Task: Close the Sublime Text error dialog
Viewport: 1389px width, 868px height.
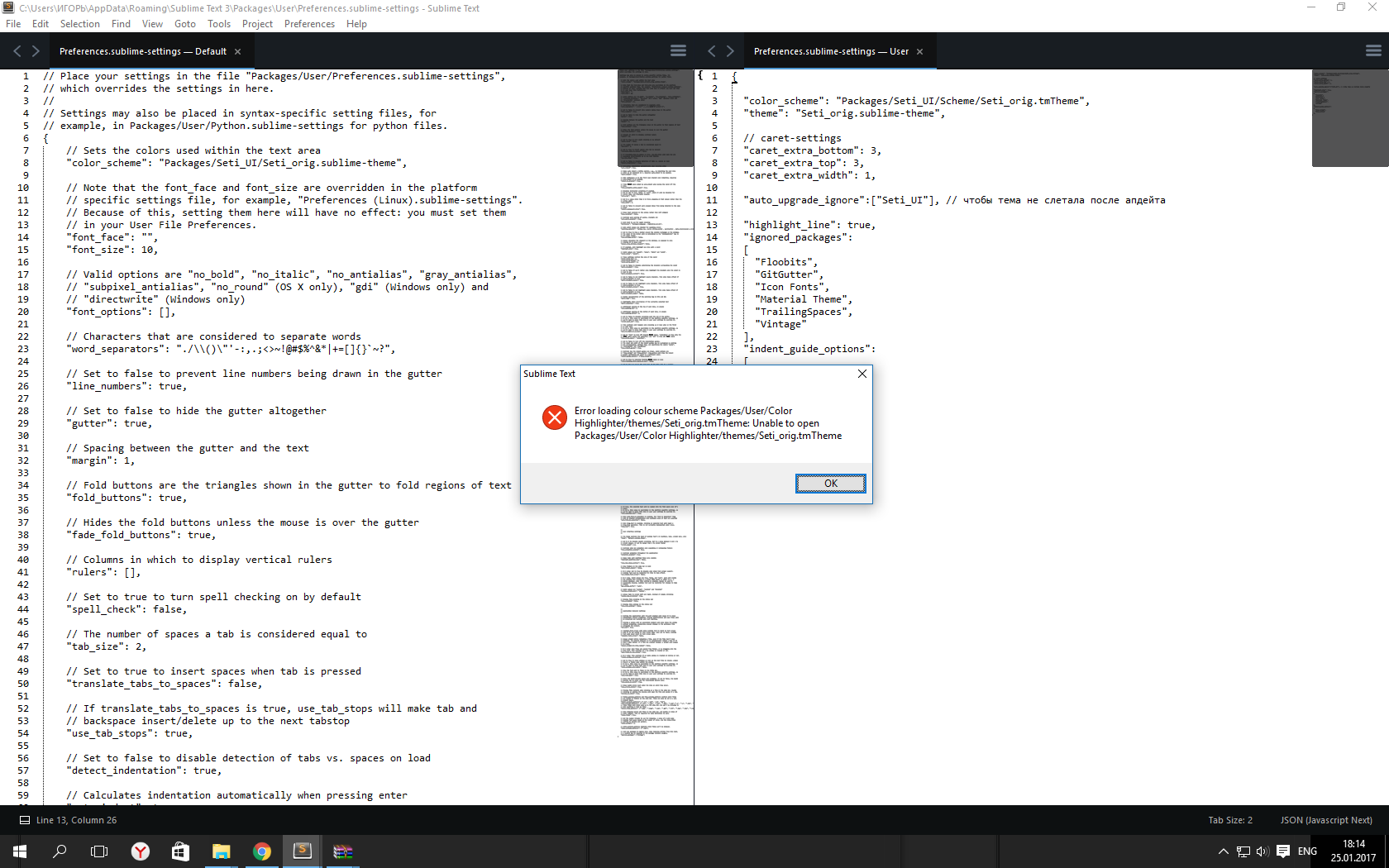Action: 862,374
